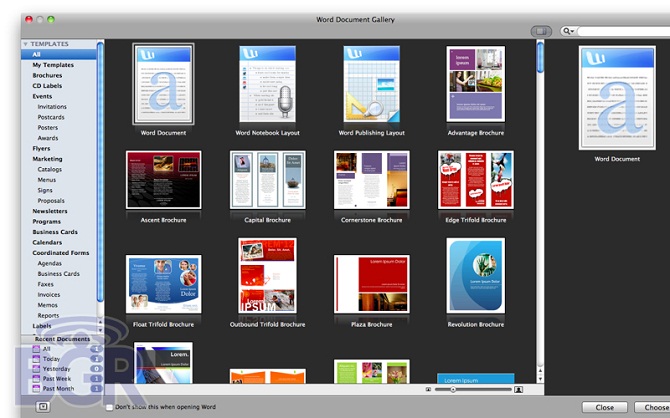Image resolution: width=670 pixels, height=418 pixels.
Task: Open the Invitations subcategory
Action: (x=52, y=107)
